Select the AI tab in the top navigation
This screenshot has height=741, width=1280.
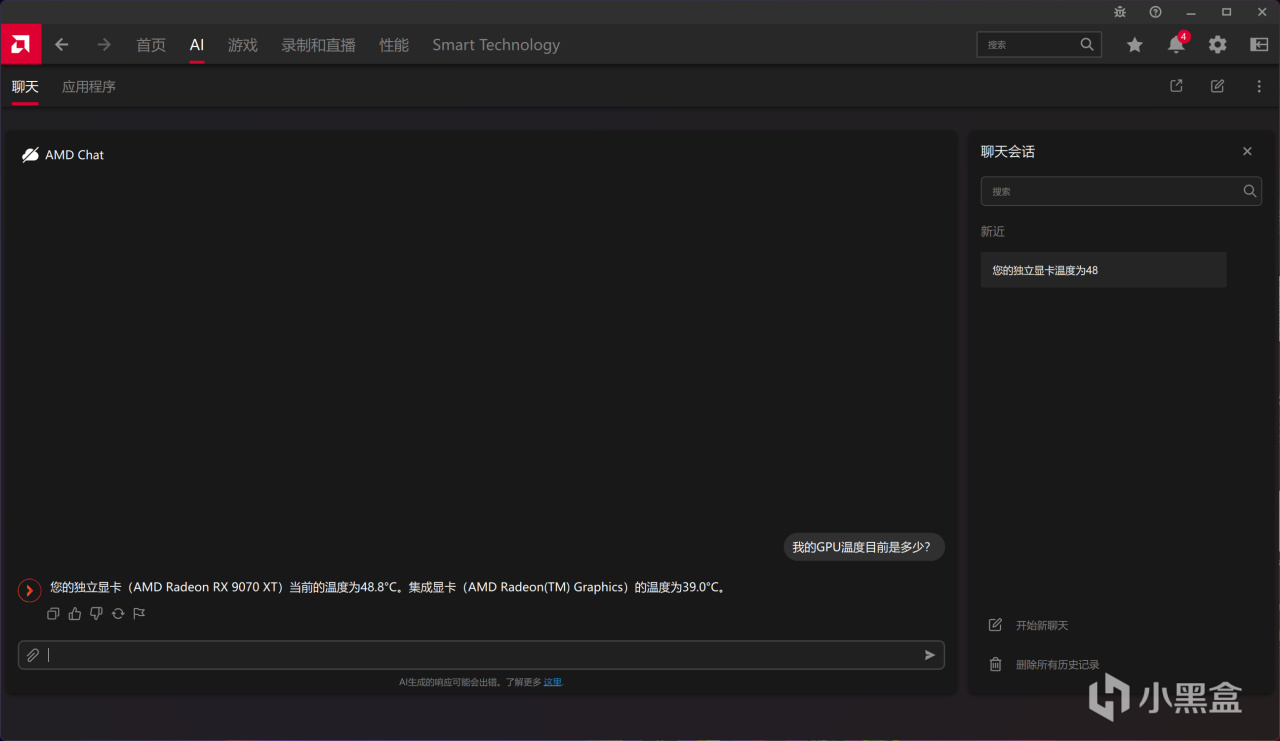click(197, 45)
